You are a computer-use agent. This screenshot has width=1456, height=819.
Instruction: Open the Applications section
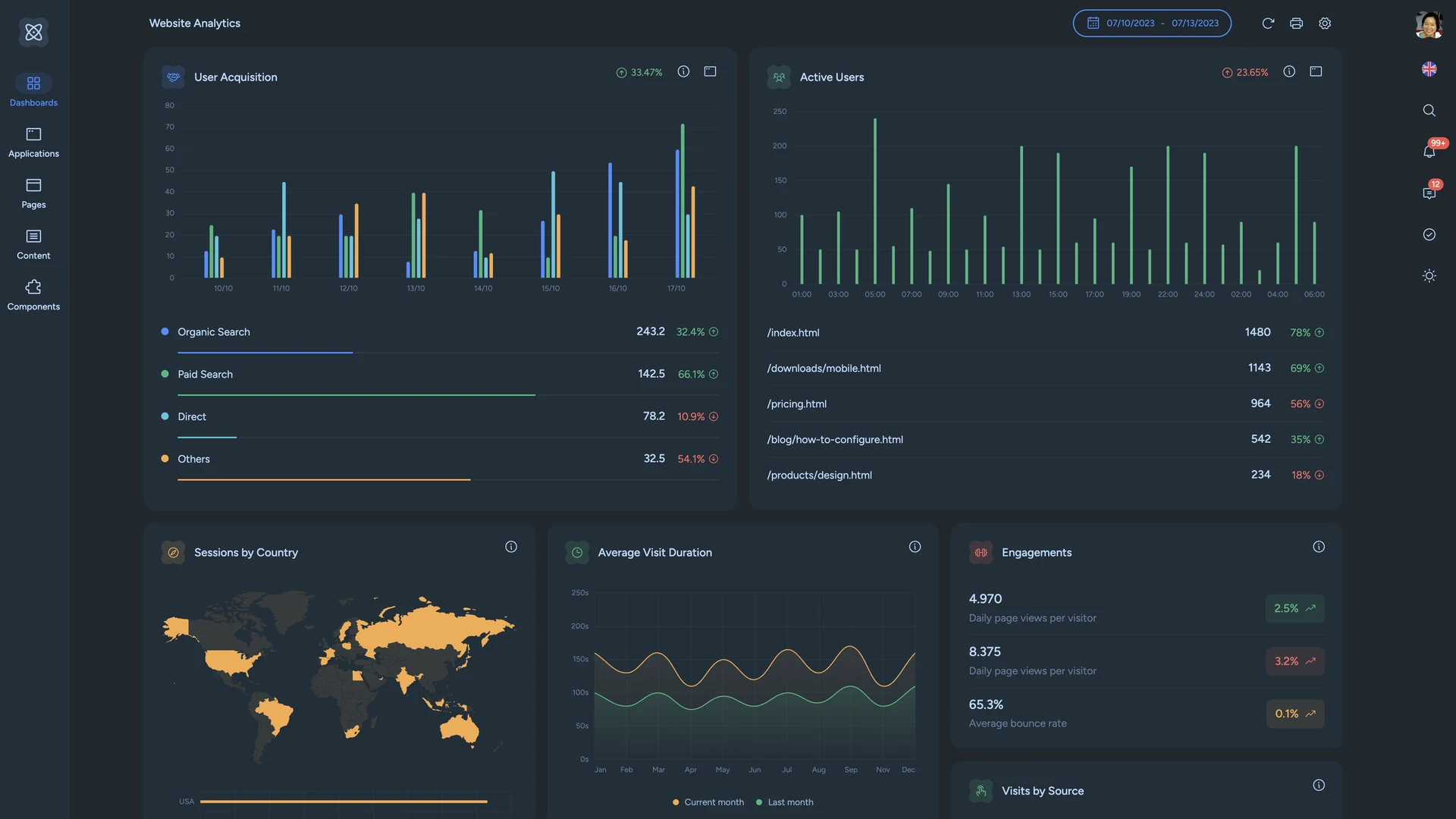(33, 142)
